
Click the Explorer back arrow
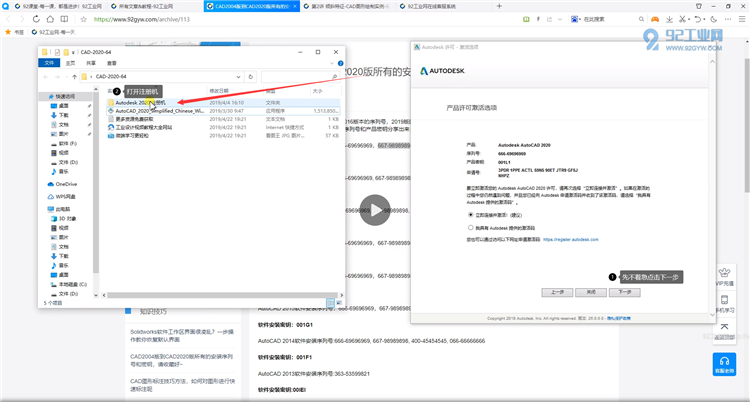click(x=46, y=77)
